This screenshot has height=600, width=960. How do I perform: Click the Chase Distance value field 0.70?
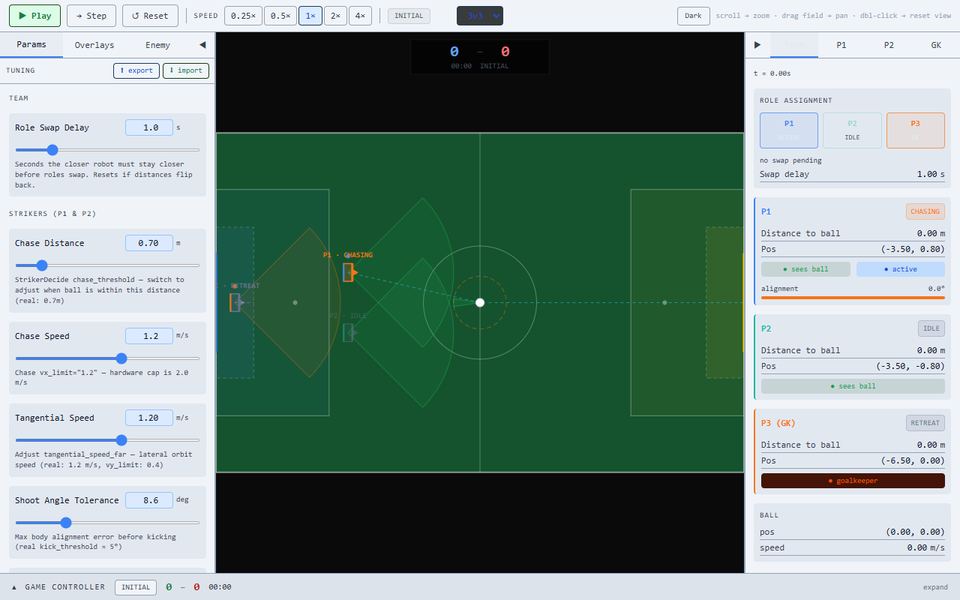[x=149, y=243]
